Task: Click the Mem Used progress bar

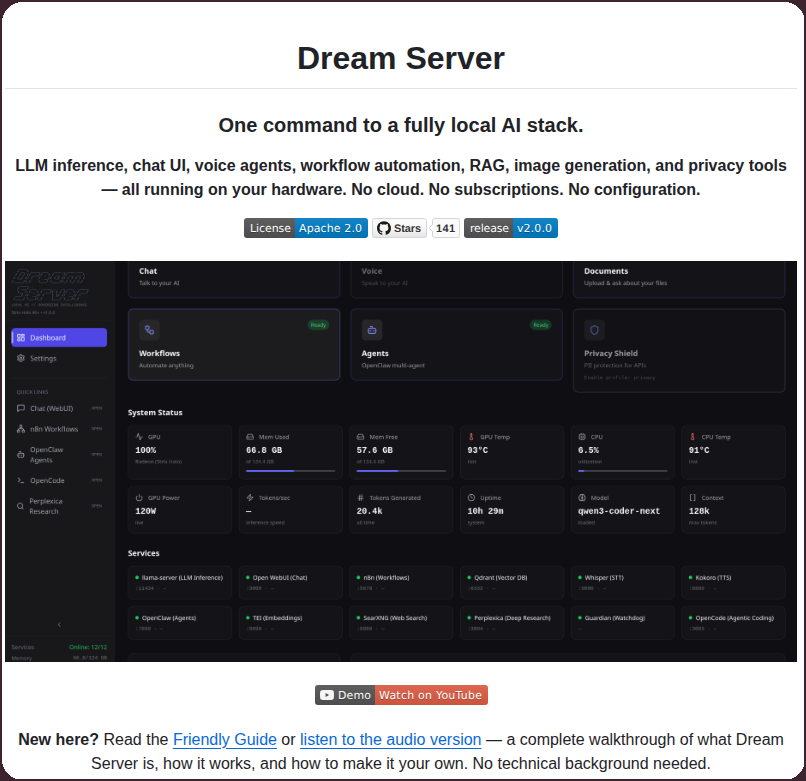Action: 290,471
